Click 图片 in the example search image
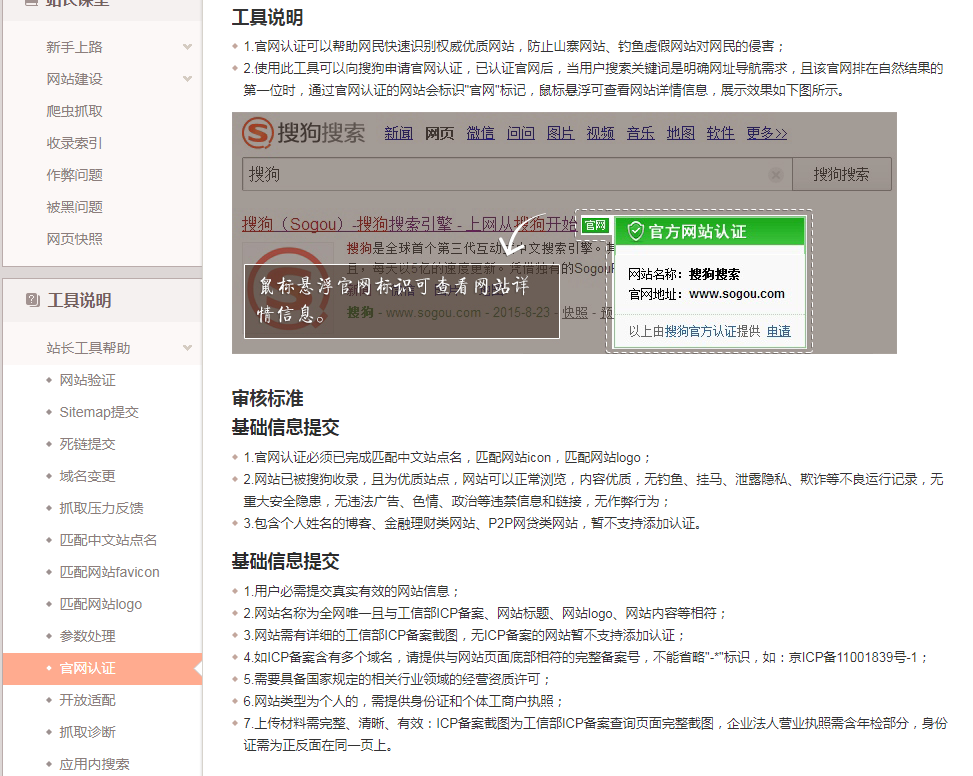Image resolution: width=973 pixels, height=776 pixels. tap(560, 133)
